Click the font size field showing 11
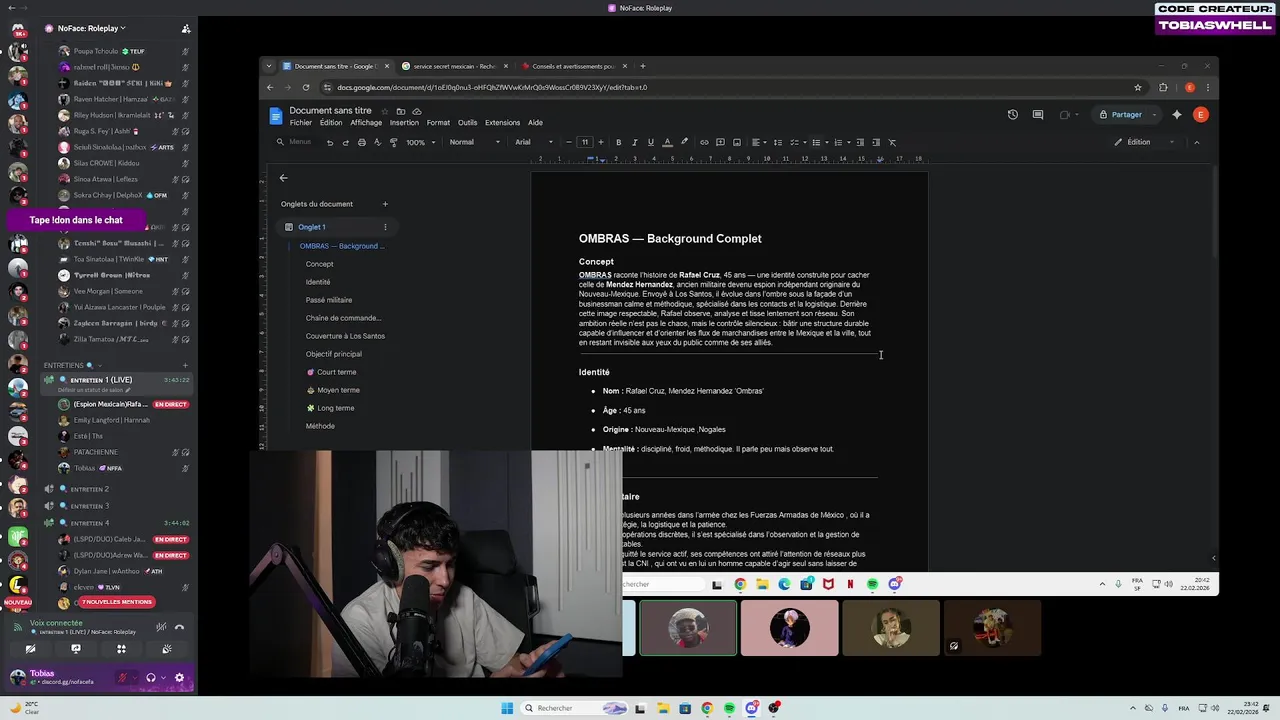Viewport: 1280px width, 720px height. [585, 142]
